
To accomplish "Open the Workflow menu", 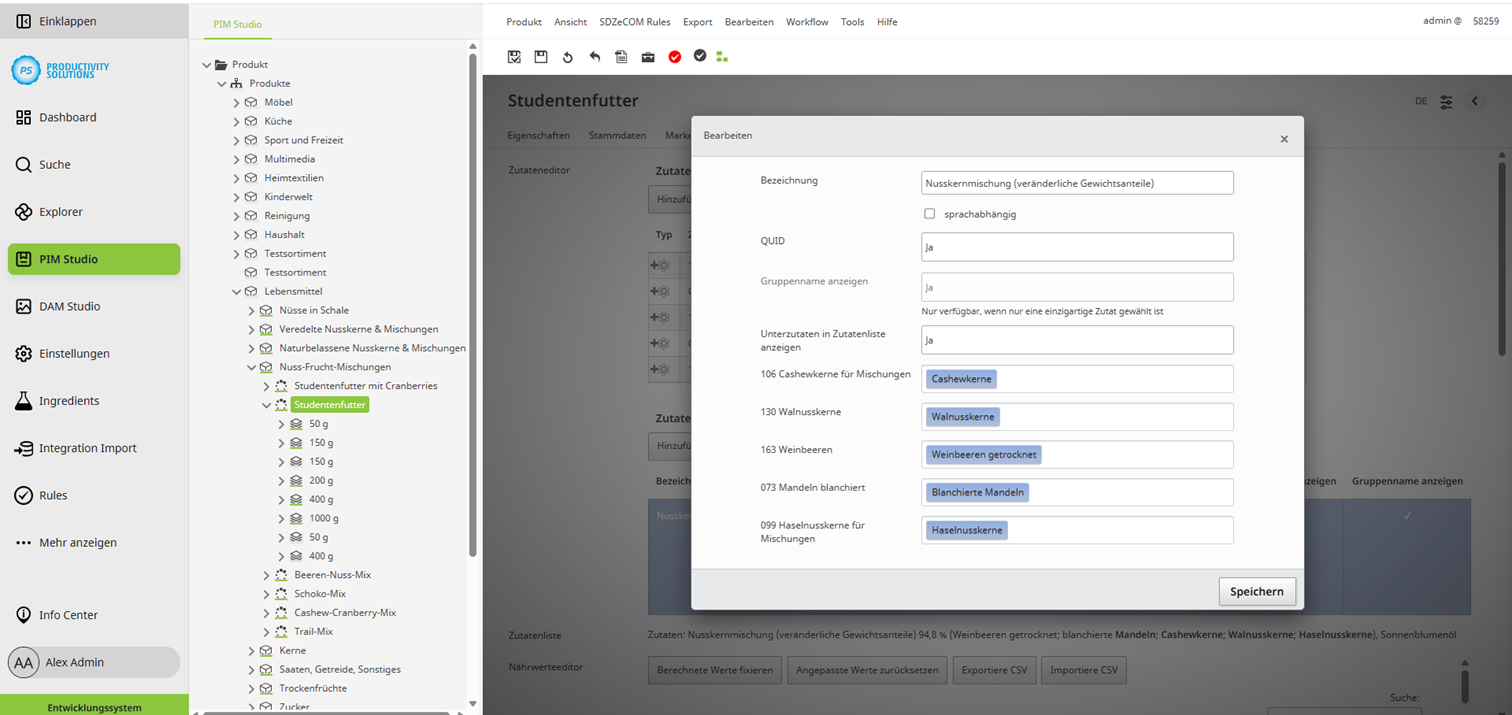I will pyautogui.click(x=807, y=21).
